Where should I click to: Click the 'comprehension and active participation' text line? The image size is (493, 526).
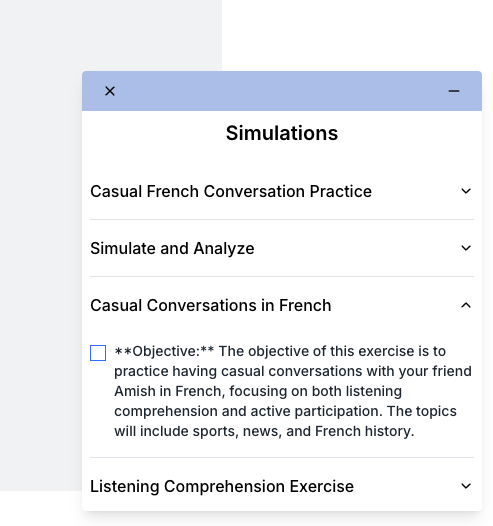tap(285, 411)
